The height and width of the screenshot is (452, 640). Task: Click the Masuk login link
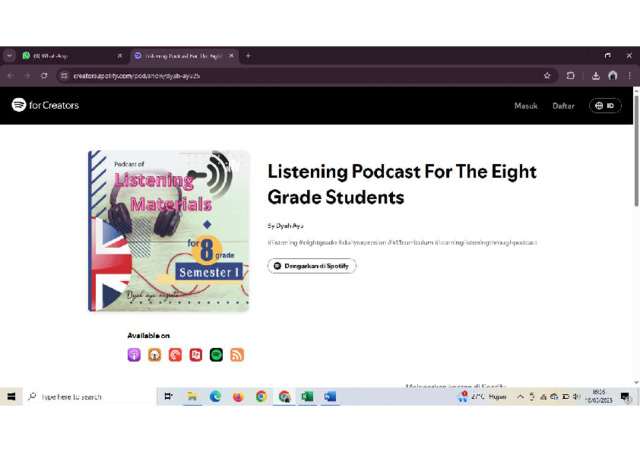[526, 105]
